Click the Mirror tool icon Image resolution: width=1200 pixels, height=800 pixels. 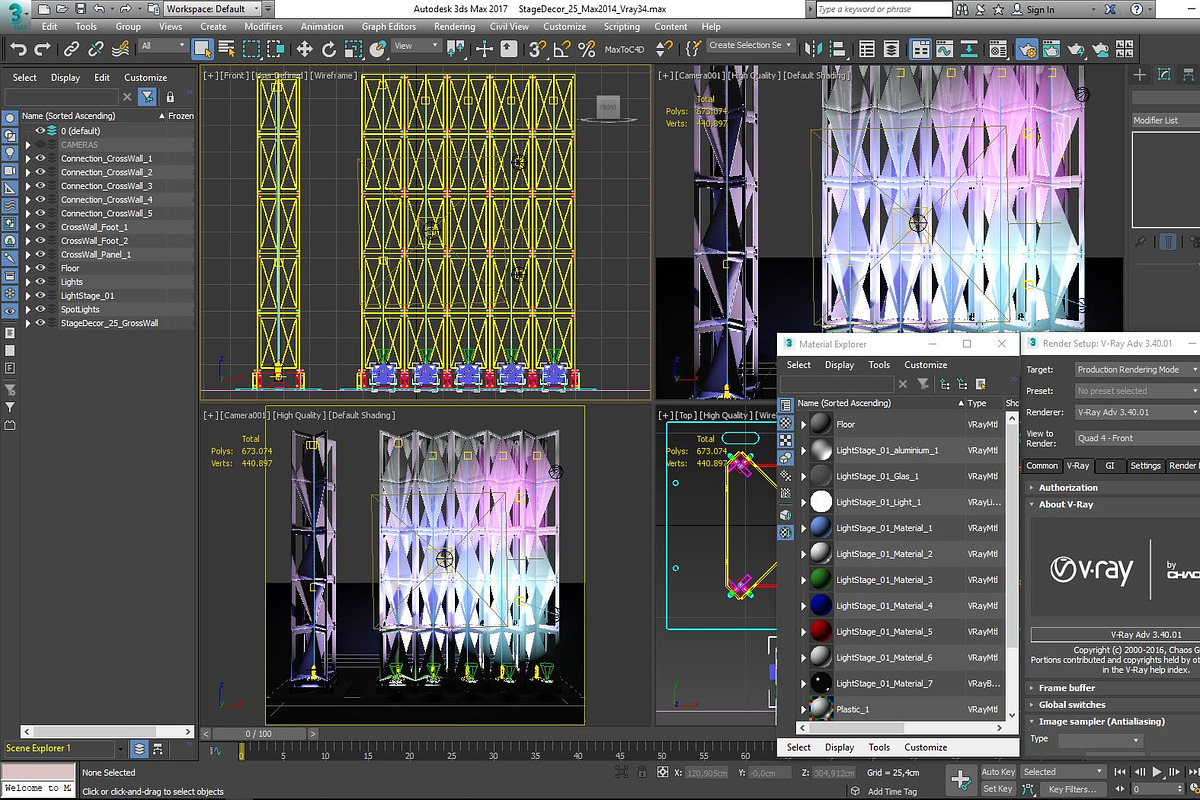click(x=813, y=48)
